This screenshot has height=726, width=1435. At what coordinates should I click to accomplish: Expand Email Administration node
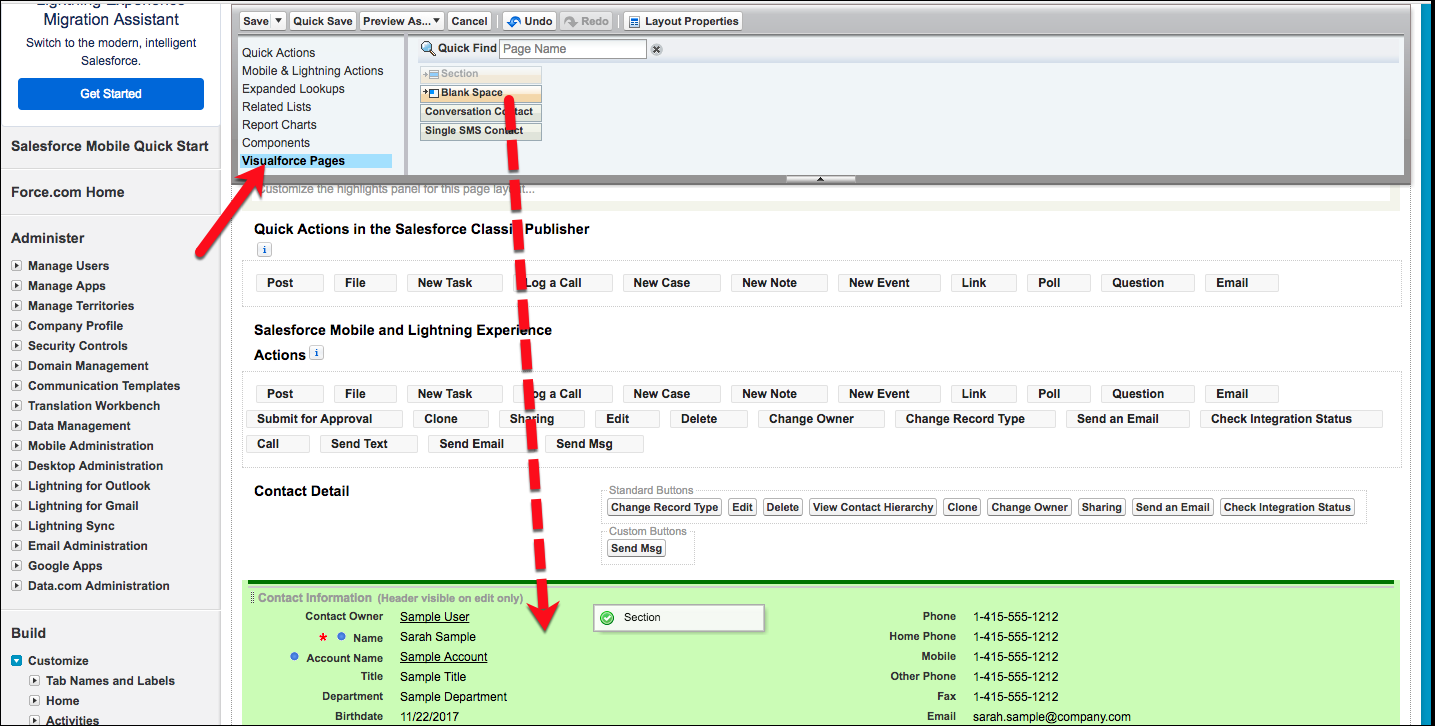pyautogui.click(x=17, y=546)
